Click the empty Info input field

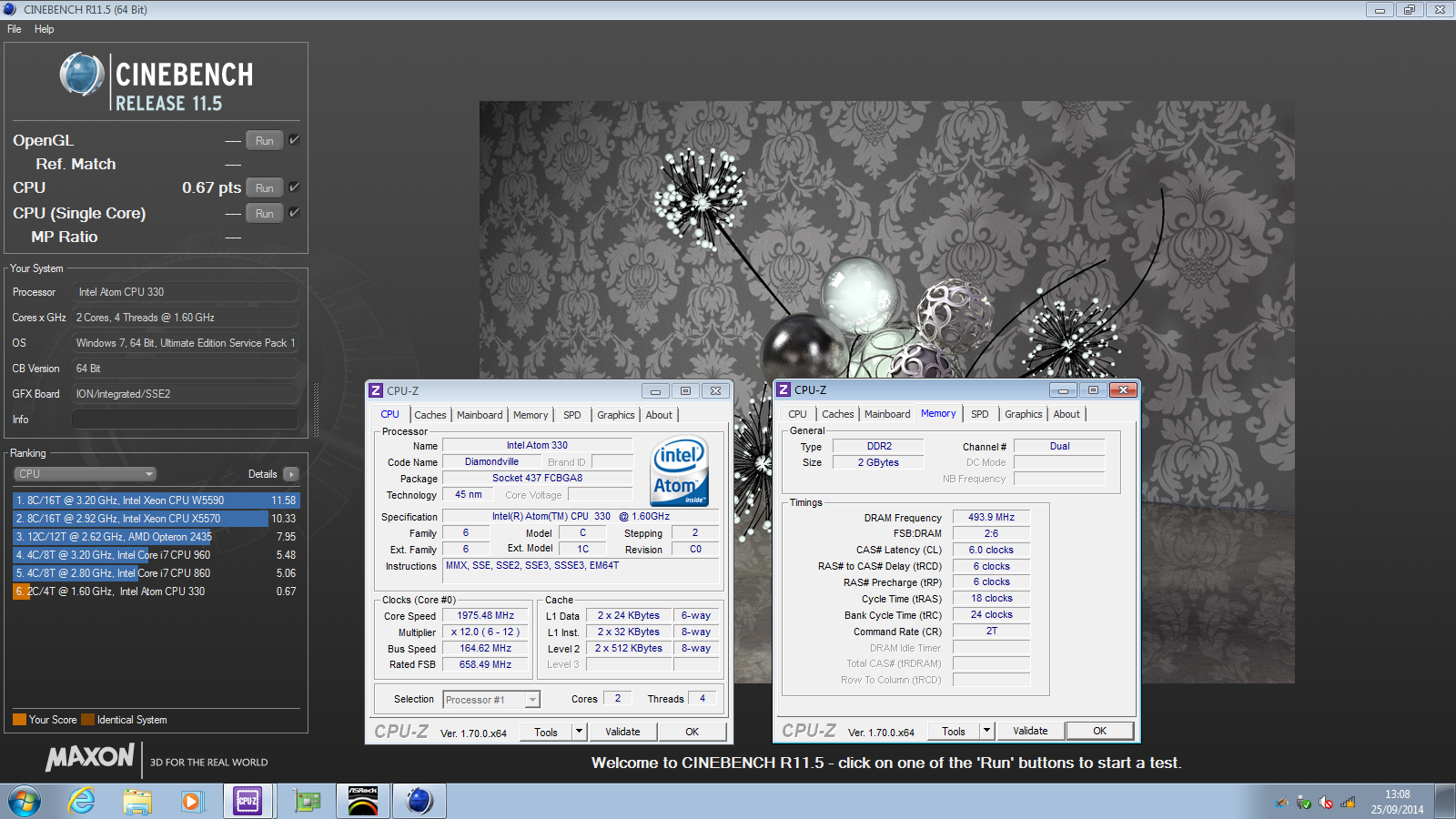(x=185, y=420)
